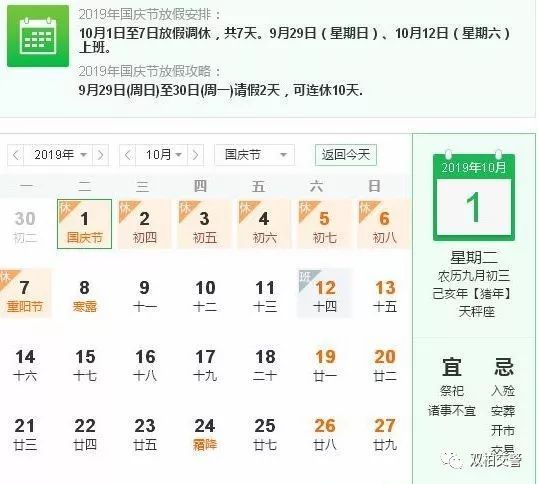538x484 pixels.
Task: Click the 忌 heading in side panel
Action: 504,367
